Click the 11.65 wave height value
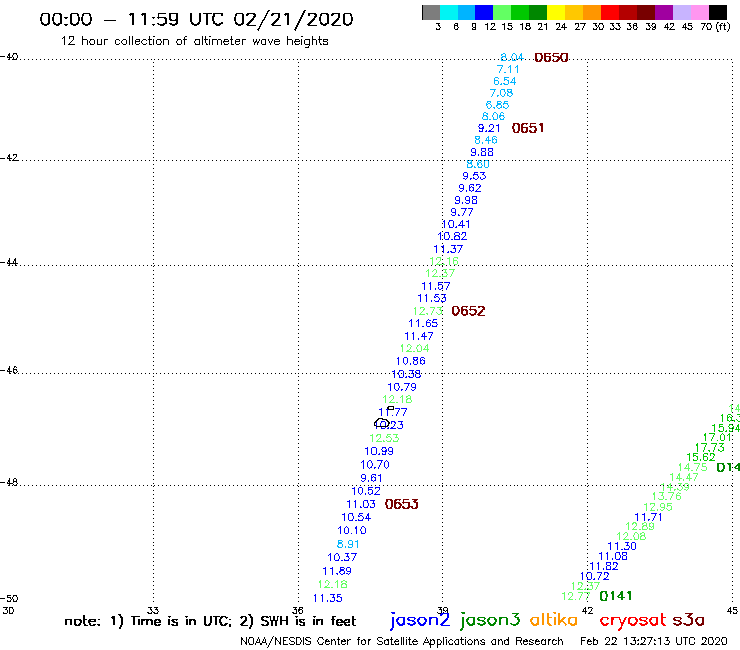Viewport: 740px width, 650px height. click(423, 323)
